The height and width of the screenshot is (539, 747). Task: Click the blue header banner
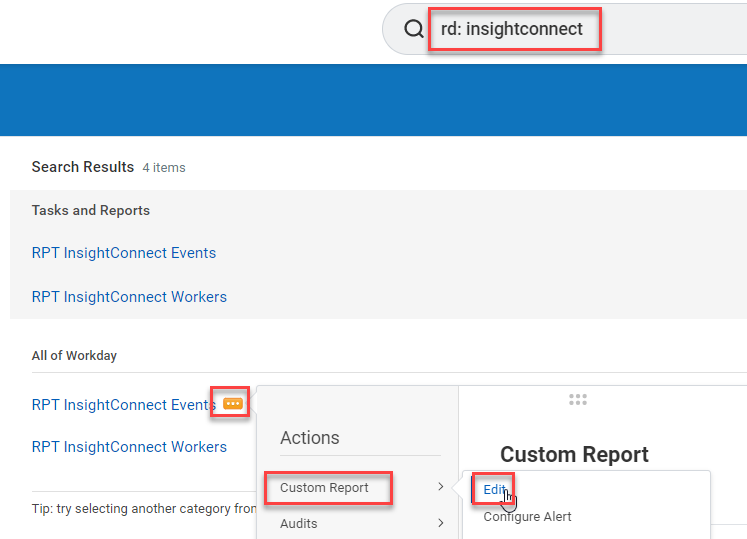pos(373,100)
